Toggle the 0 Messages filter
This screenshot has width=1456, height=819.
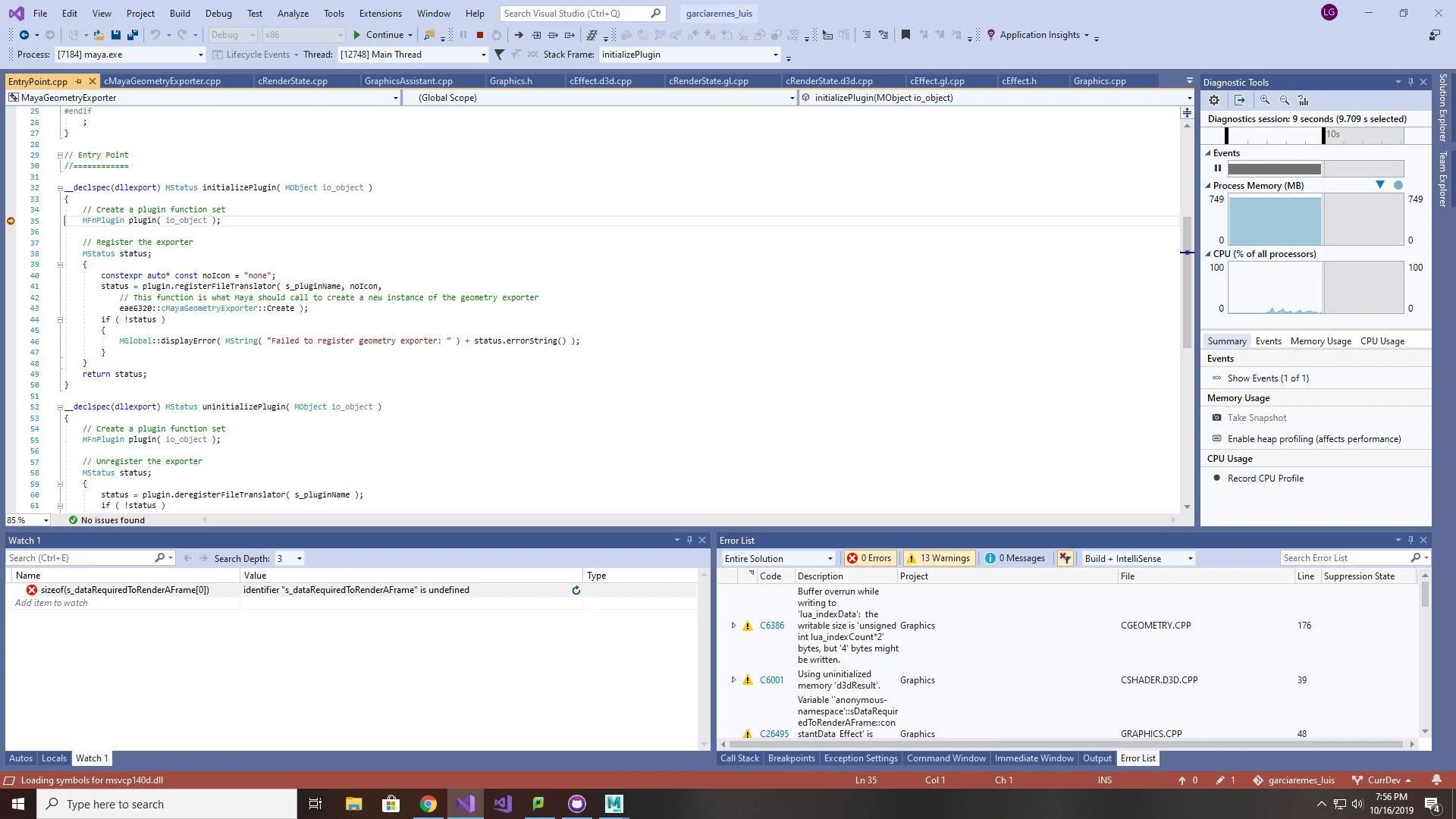coord(1015,558)
